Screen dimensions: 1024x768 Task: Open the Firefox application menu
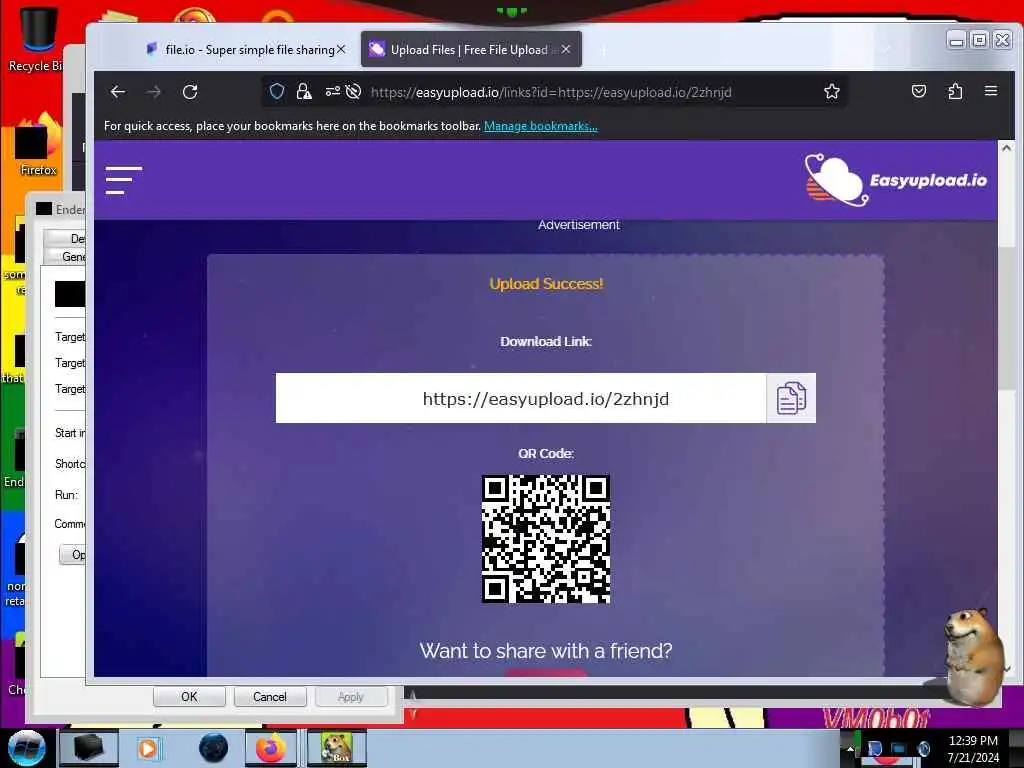pos(991,91)
